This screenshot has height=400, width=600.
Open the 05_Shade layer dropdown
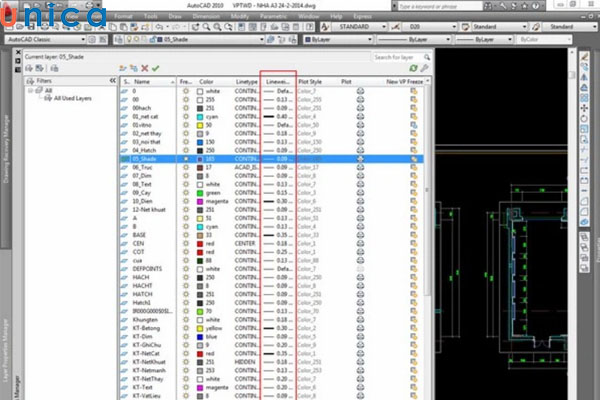pyautogui.click(x=262, y=39)
